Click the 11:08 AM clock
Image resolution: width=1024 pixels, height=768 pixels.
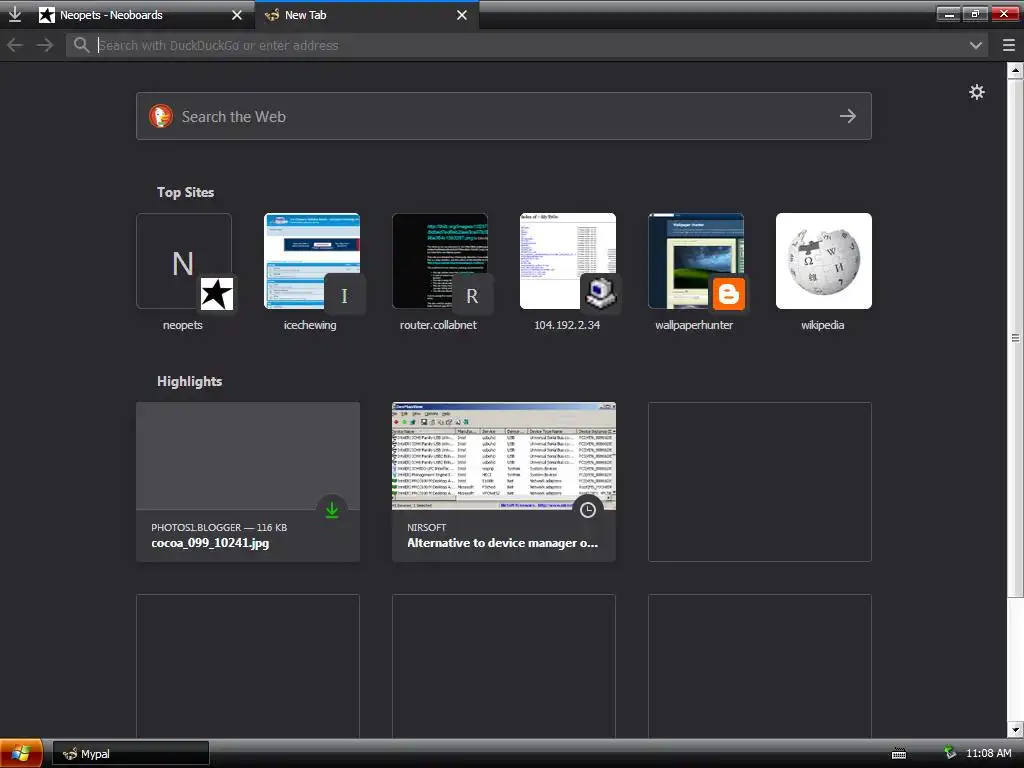coord(989,754)
